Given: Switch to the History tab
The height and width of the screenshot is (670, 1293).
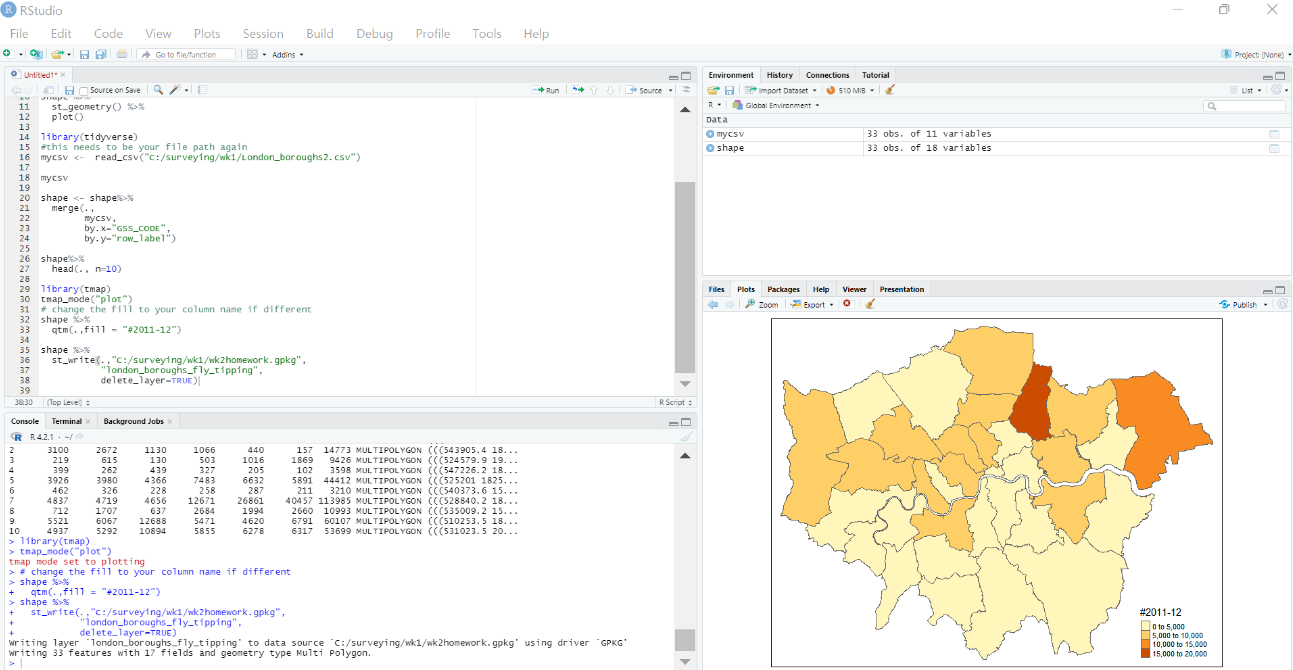Looking at the screenshot, I should point(780,75).
